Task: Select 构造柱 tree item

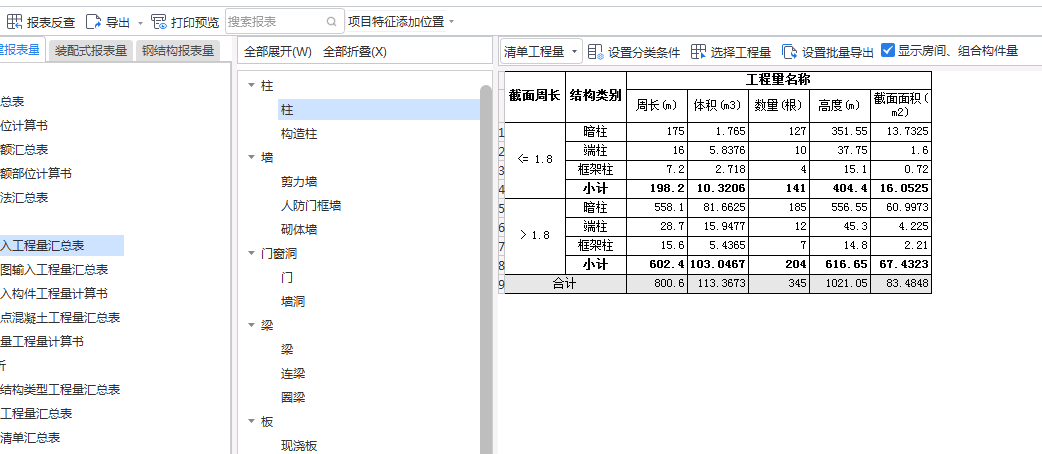Action: [299, 134]
